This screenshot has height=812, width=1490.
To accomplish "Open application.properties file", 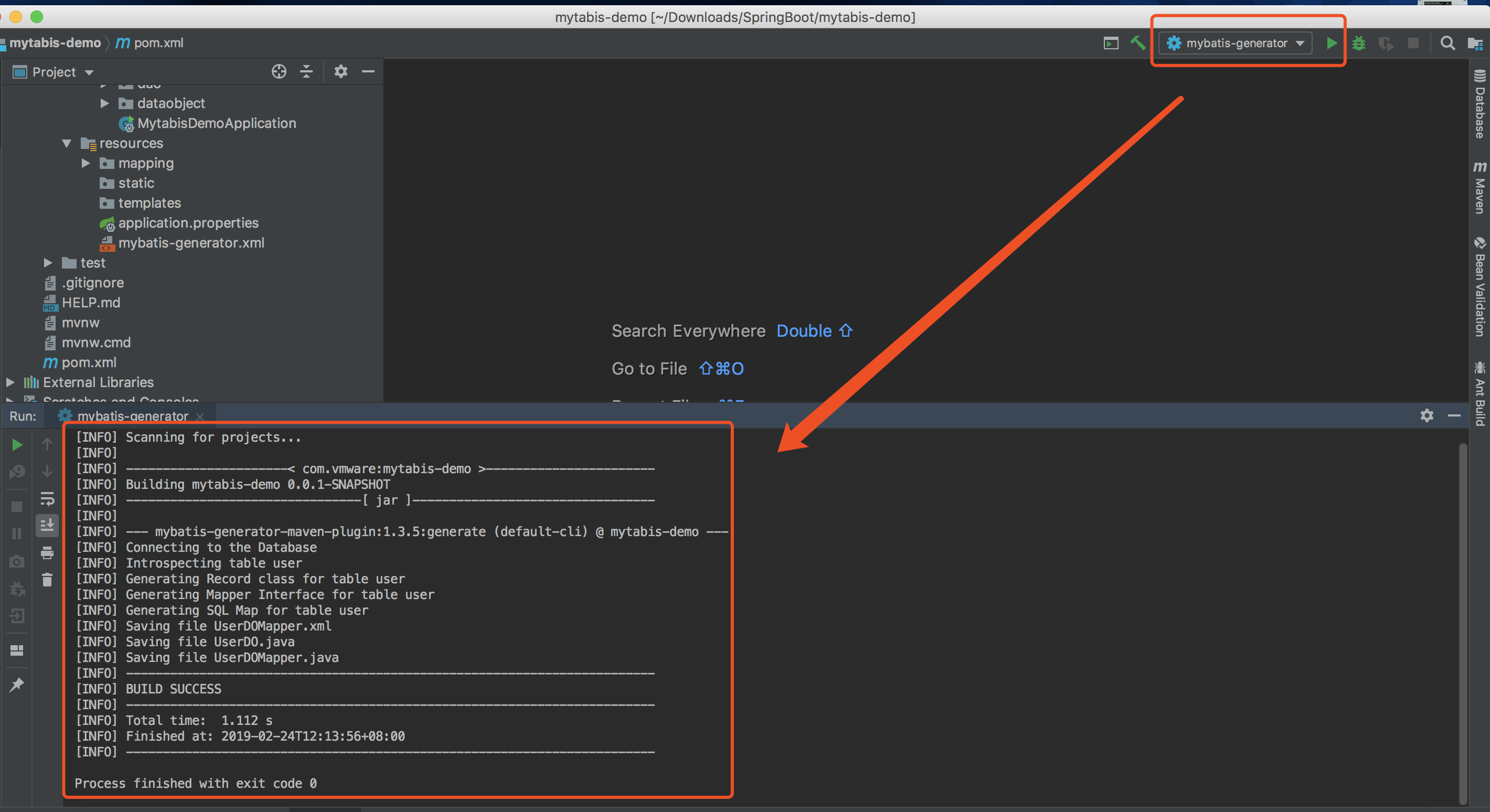I will tap(179, 222).
